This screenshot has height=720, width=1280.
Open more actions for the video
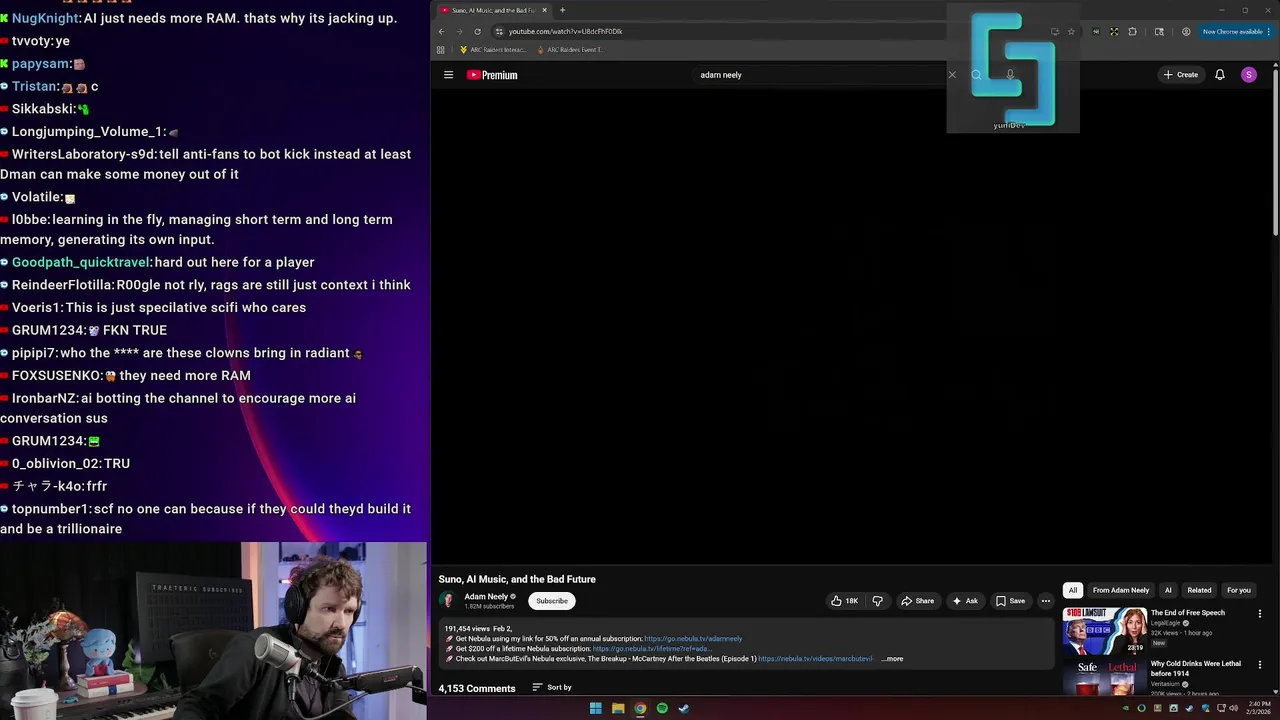(1046, 601)
